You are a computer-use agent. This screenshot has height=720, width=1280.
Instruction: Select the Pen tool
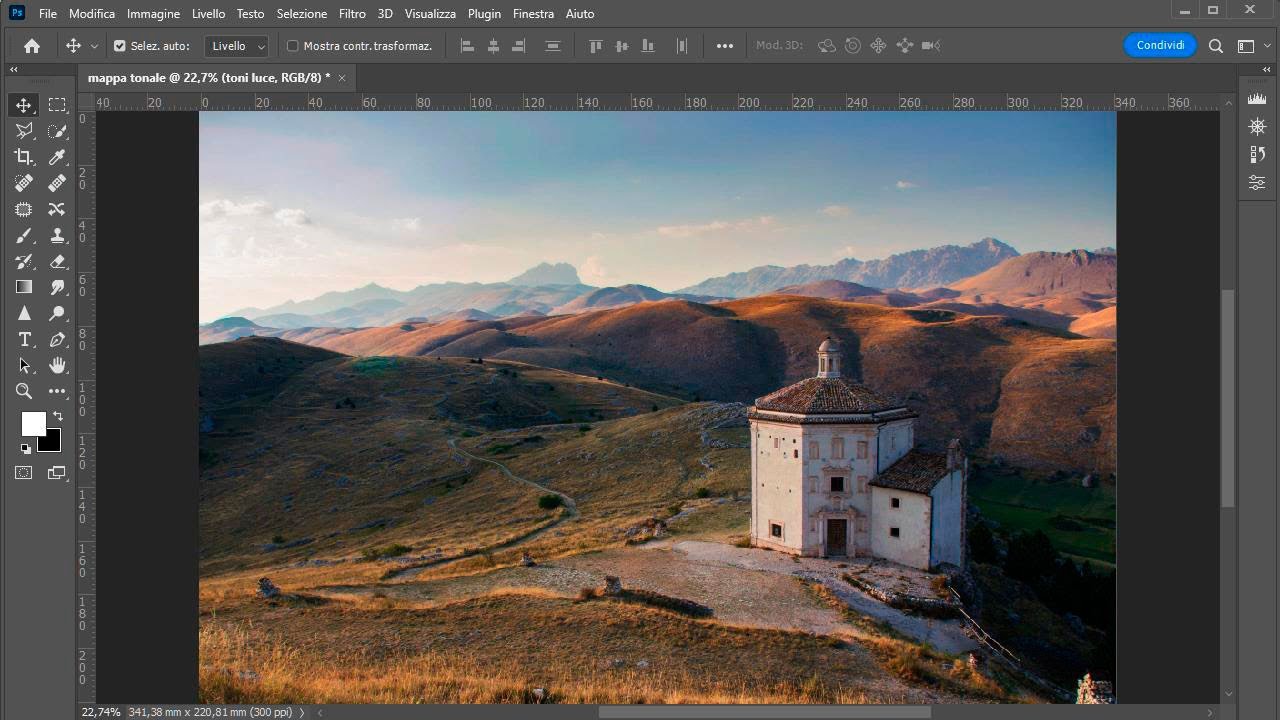pos(57,339)
